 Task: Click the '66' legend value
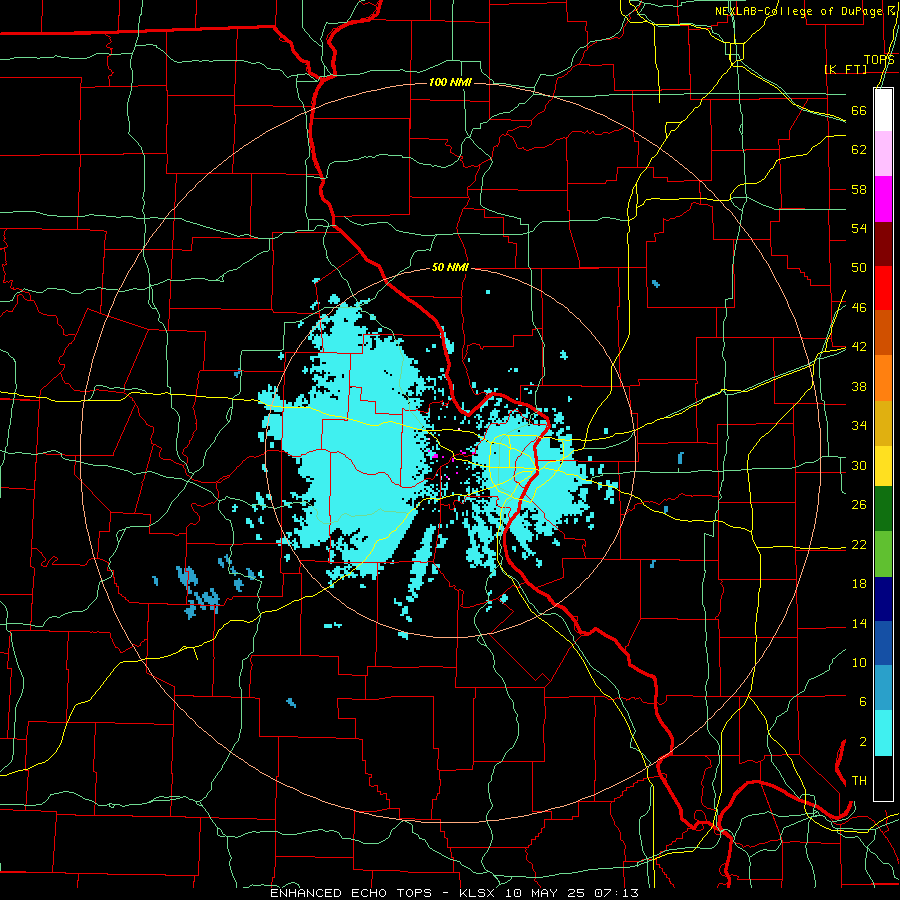859,110
